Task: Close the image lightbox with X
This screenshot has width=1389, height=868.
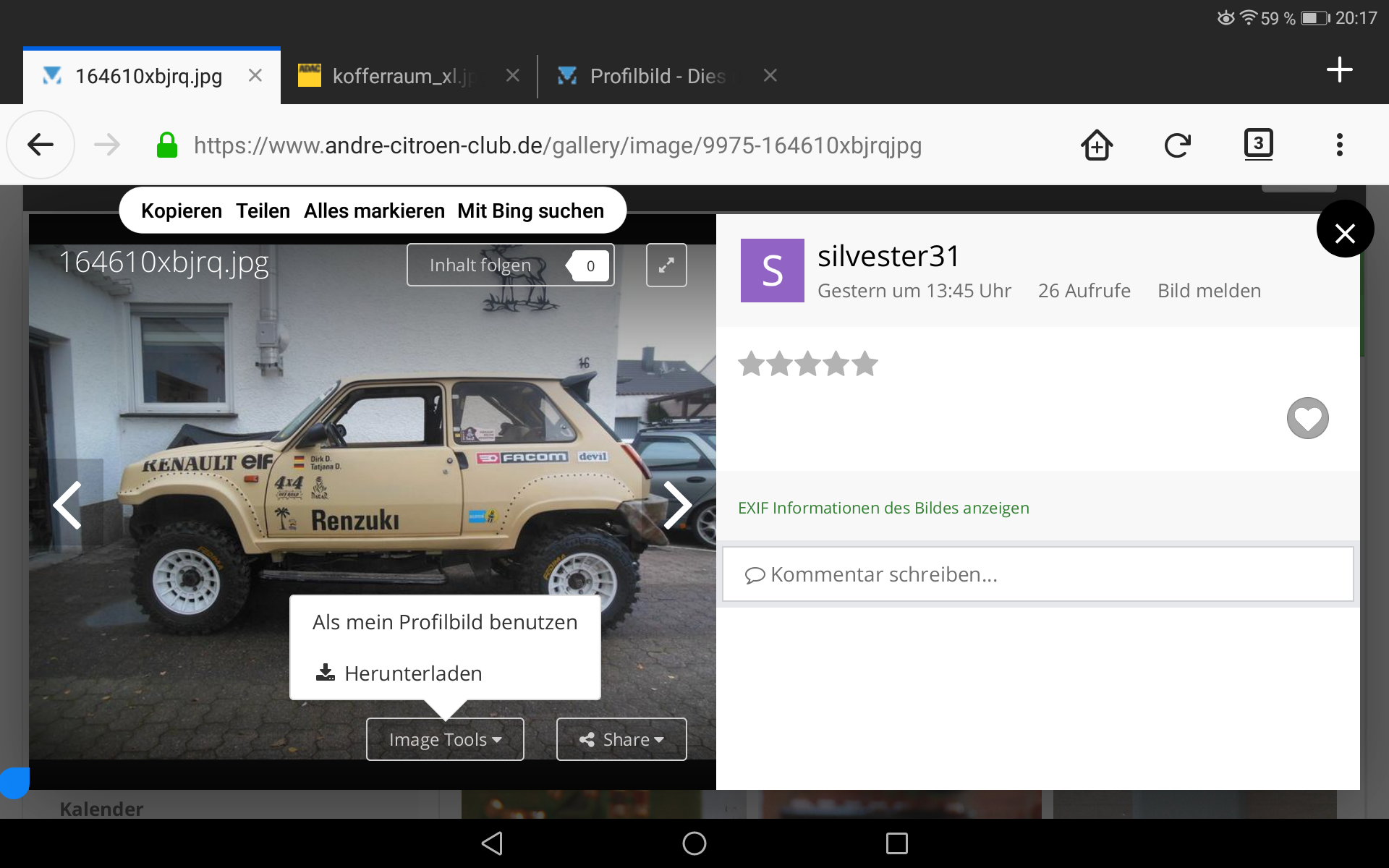Action: [x=1345, y=229]
